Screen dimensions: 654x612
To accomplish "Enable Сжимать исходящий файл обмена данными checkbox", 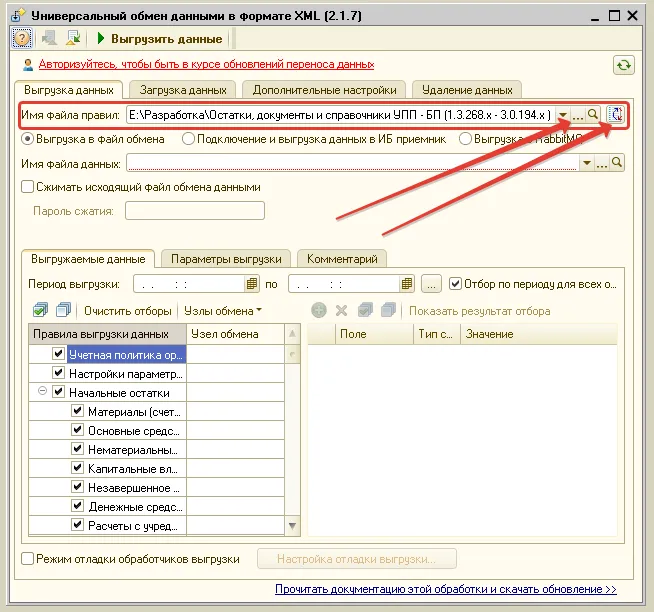I will pos(28,187).
